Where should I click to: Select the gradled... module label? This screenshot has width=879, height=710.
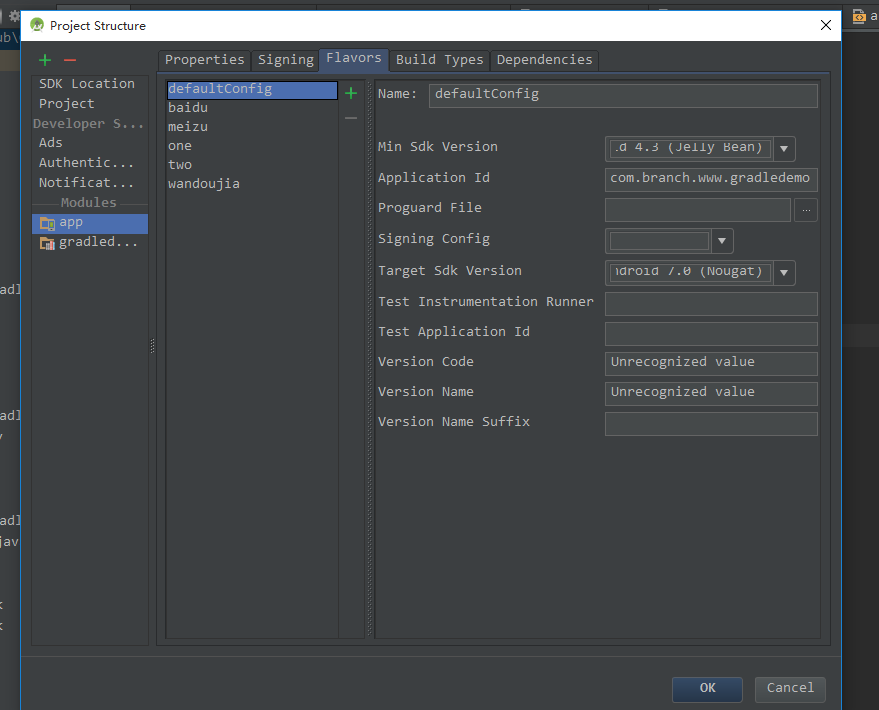pyautogui.click(x=98, y=242)
